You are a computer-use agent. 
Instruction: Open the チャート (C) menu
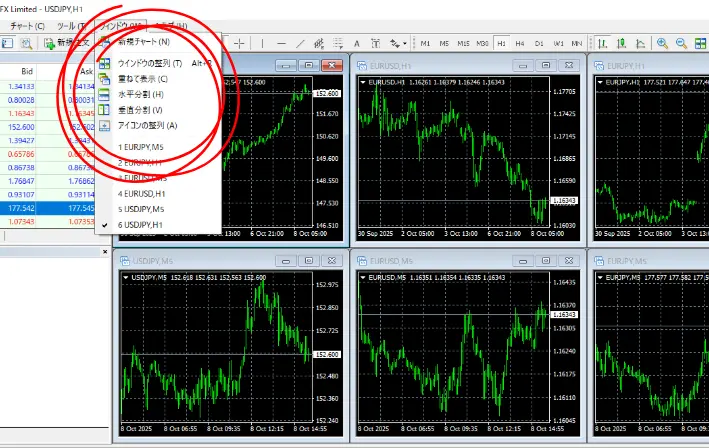point(27,24)
